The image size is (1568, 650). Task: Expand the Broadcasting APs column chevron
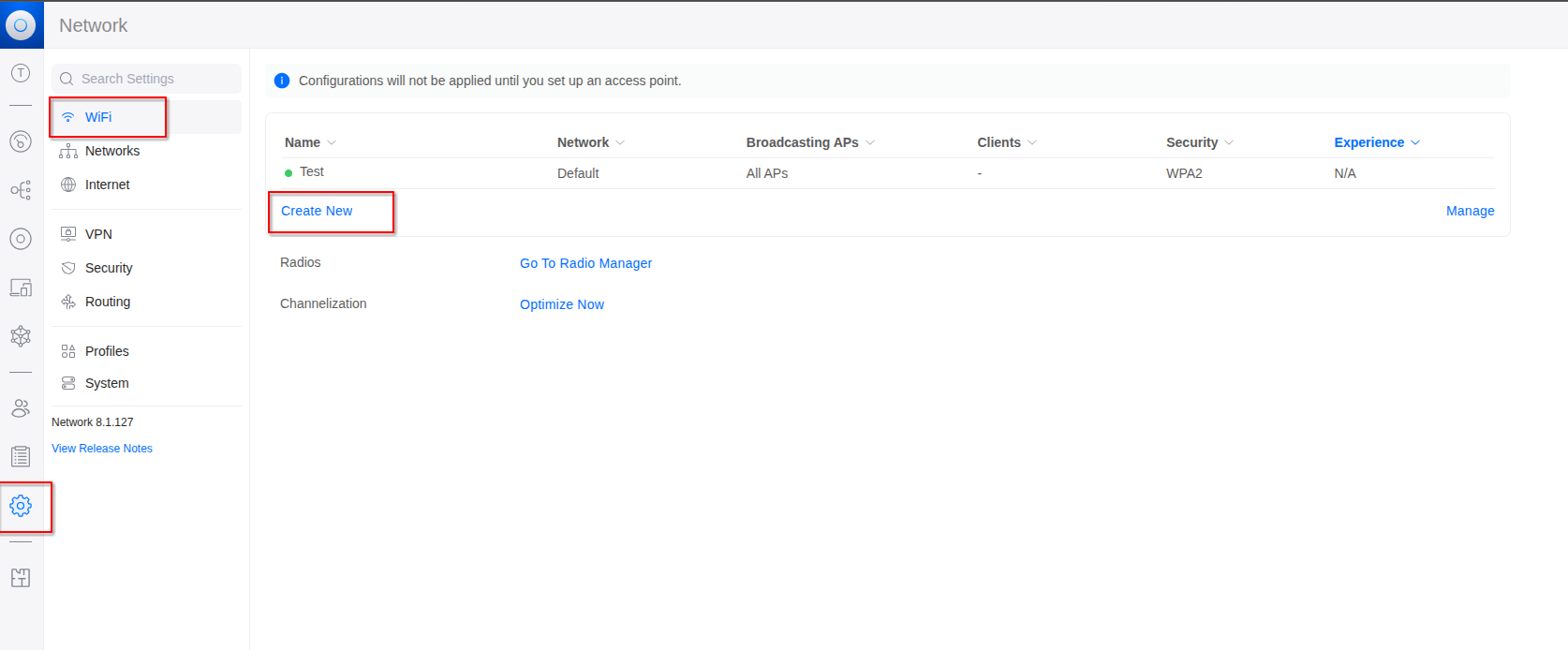(870, 143)
